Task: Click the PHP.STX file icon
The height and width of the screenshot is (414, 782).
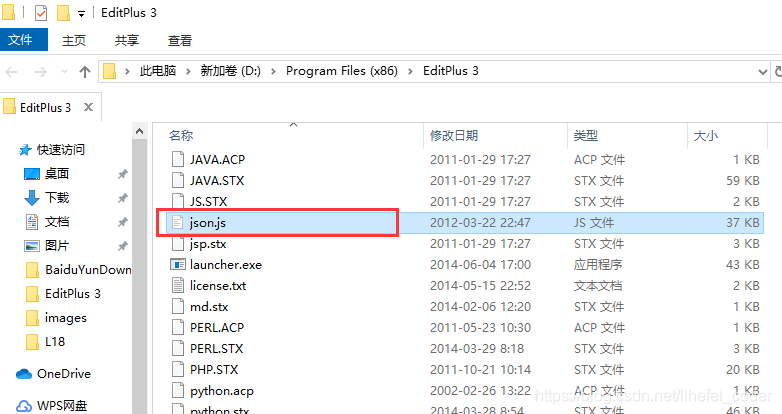Action: click(x=178, y=369)
